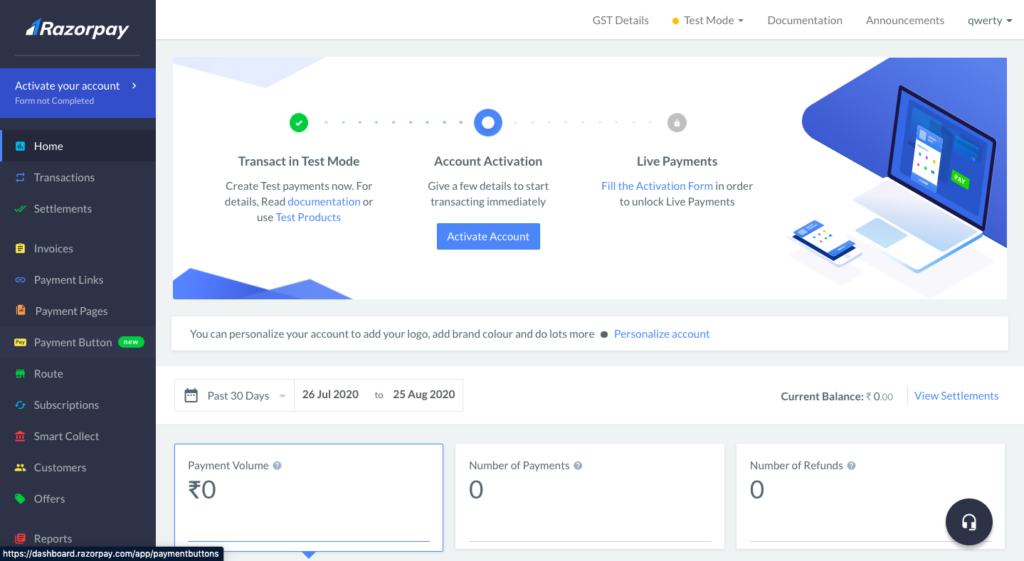The width and height of the screenshot is (1024, 561).
Task: Click the Activate Account button
Action: 488,236
